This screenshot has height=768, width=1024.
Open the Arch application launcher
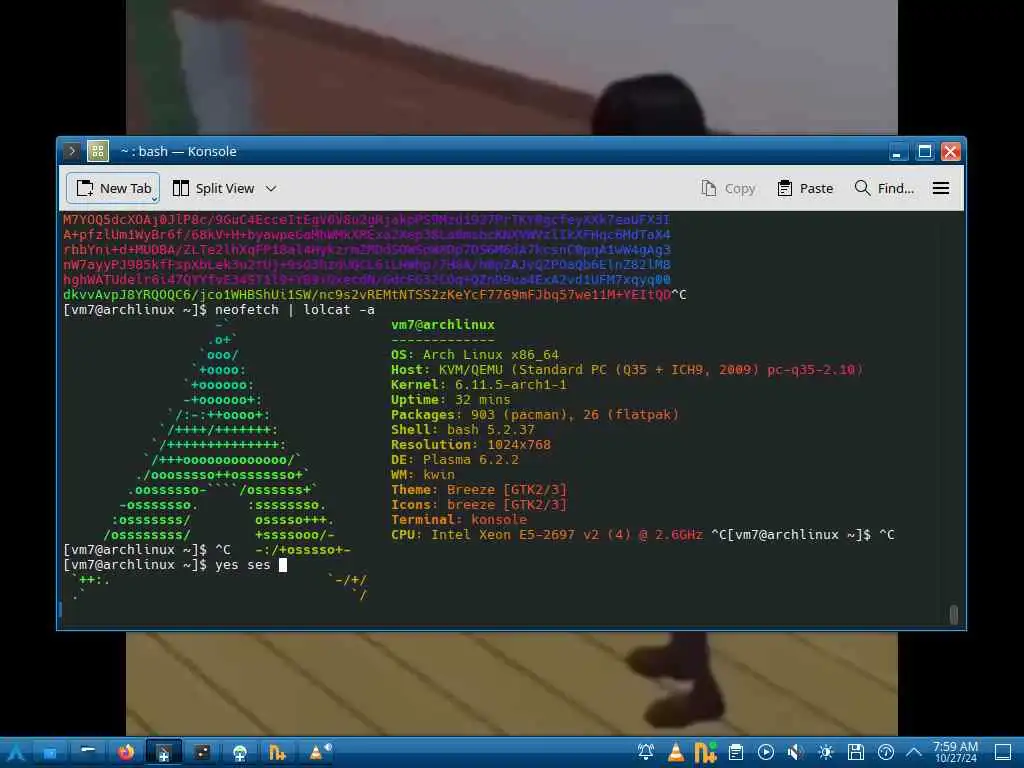coord(16,752)
